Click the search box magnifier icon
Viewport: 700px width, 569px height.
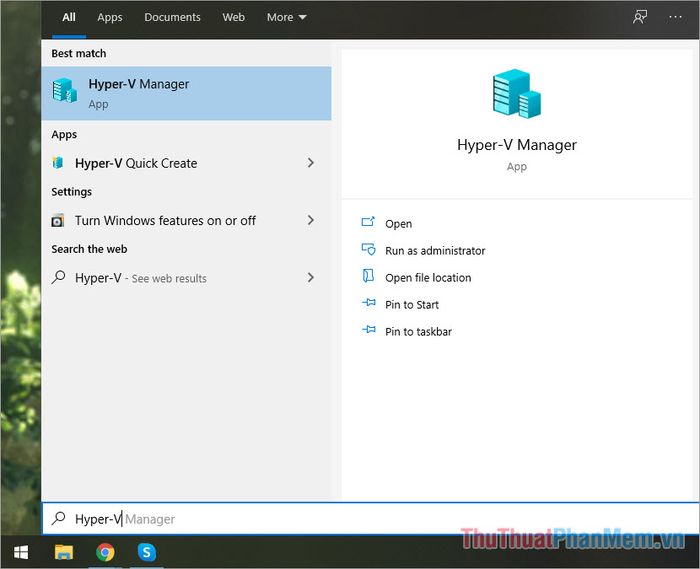pyautogui.click(x=58, y=518)
